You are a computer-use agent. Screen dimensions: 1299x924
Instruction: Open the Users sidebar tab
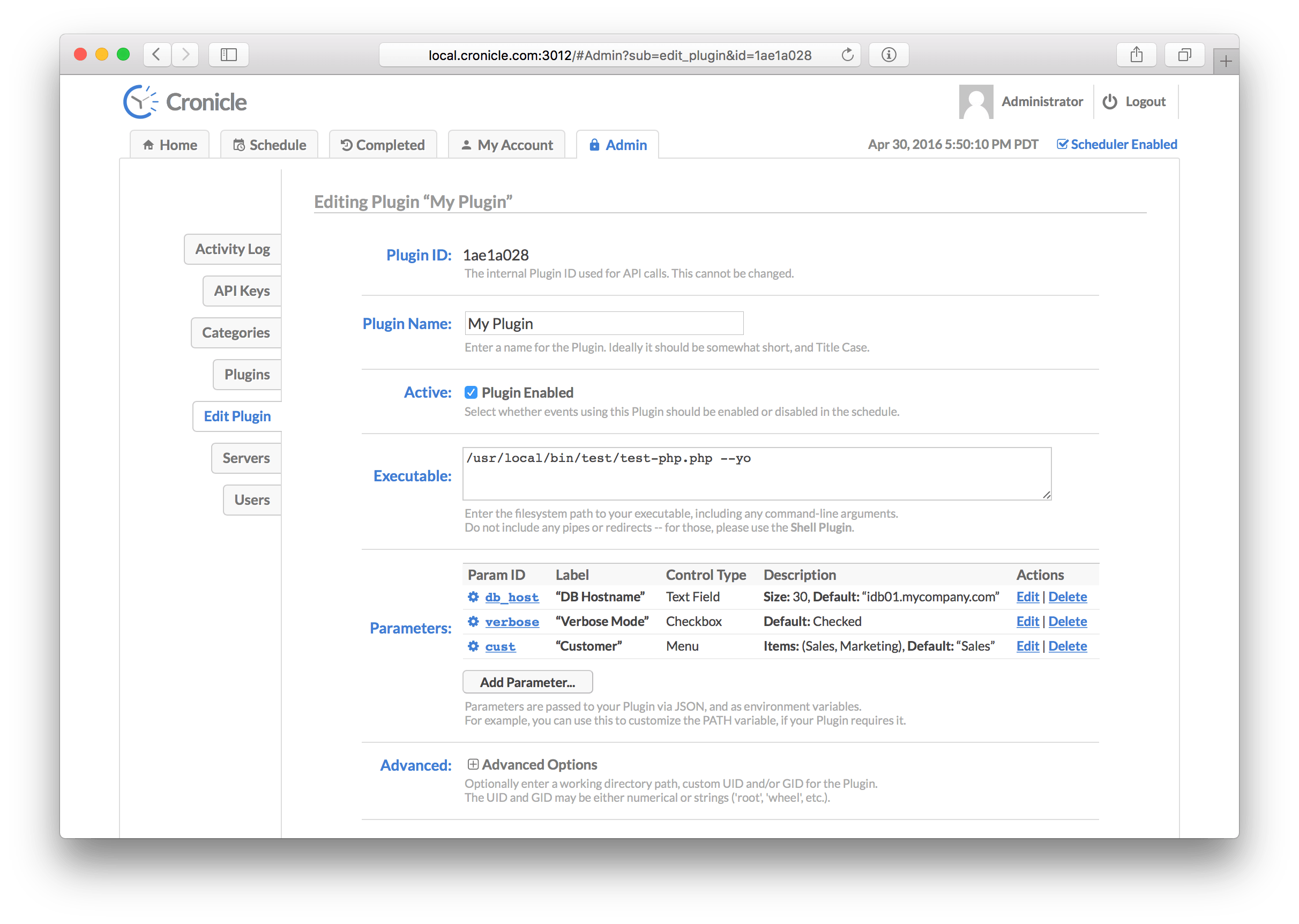tap(252, 500)
